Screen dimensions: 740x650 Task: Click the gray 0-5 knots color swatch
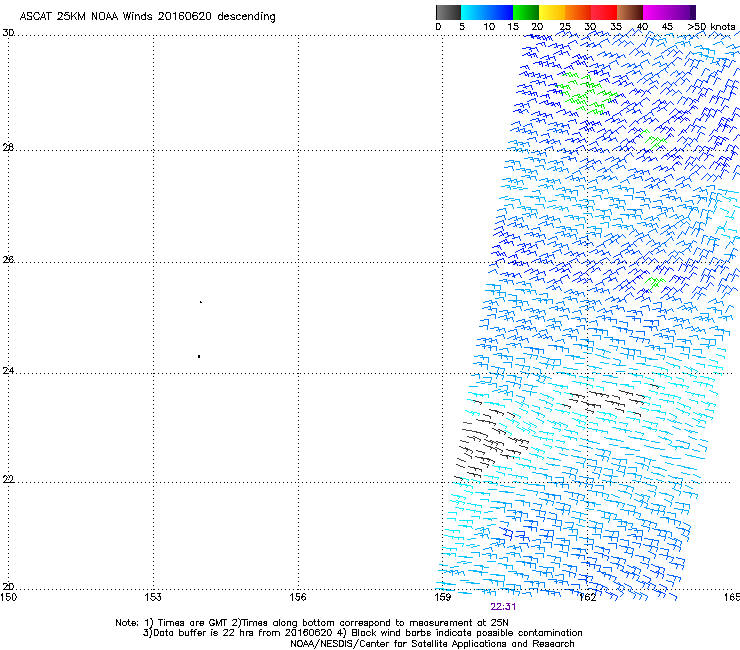(448, 12)
